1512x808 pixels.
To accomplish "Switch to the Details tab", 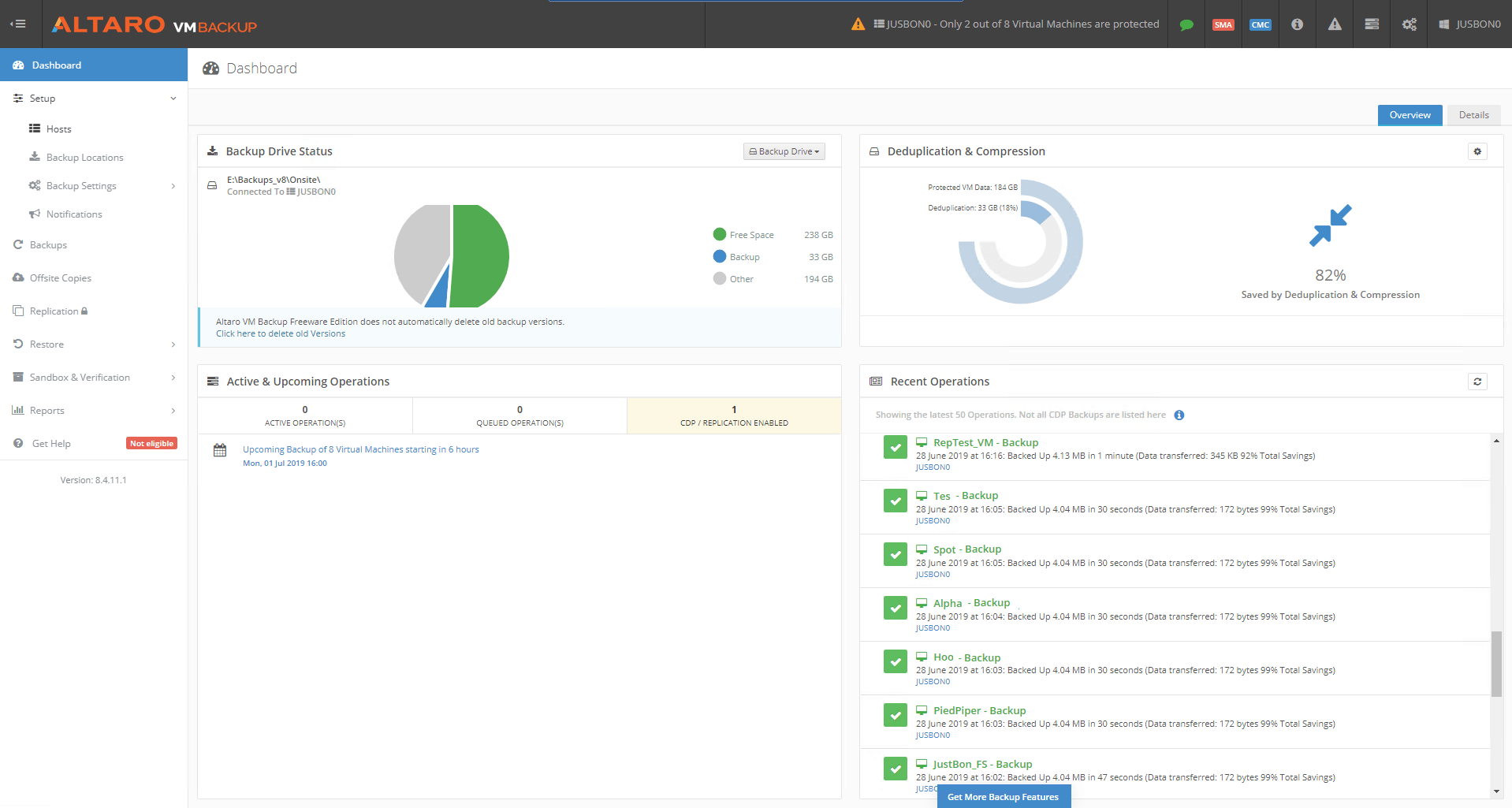I will click(1473, 115).
